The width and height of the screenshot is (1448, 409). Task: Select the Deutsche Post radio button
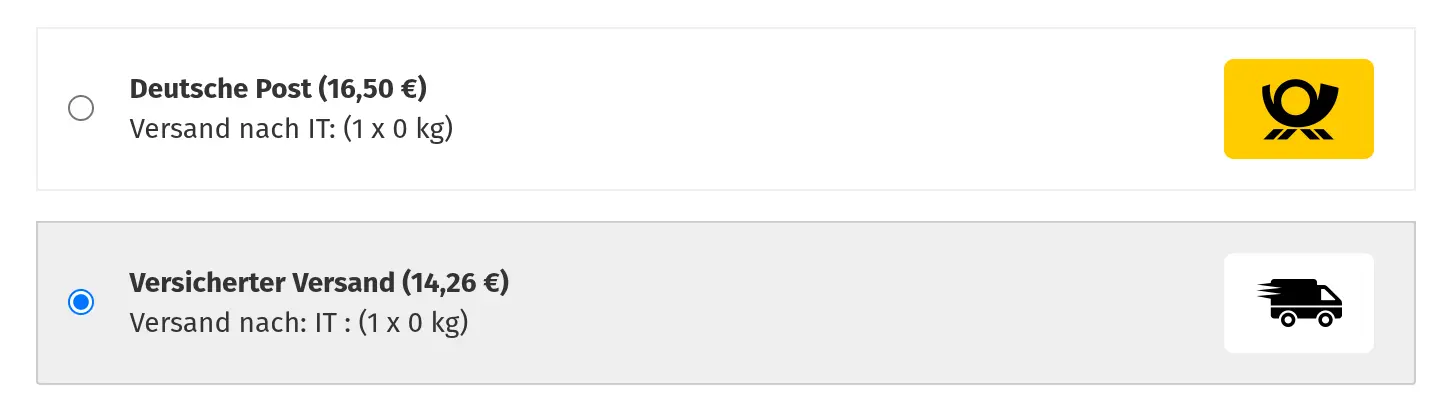(81, 108)
